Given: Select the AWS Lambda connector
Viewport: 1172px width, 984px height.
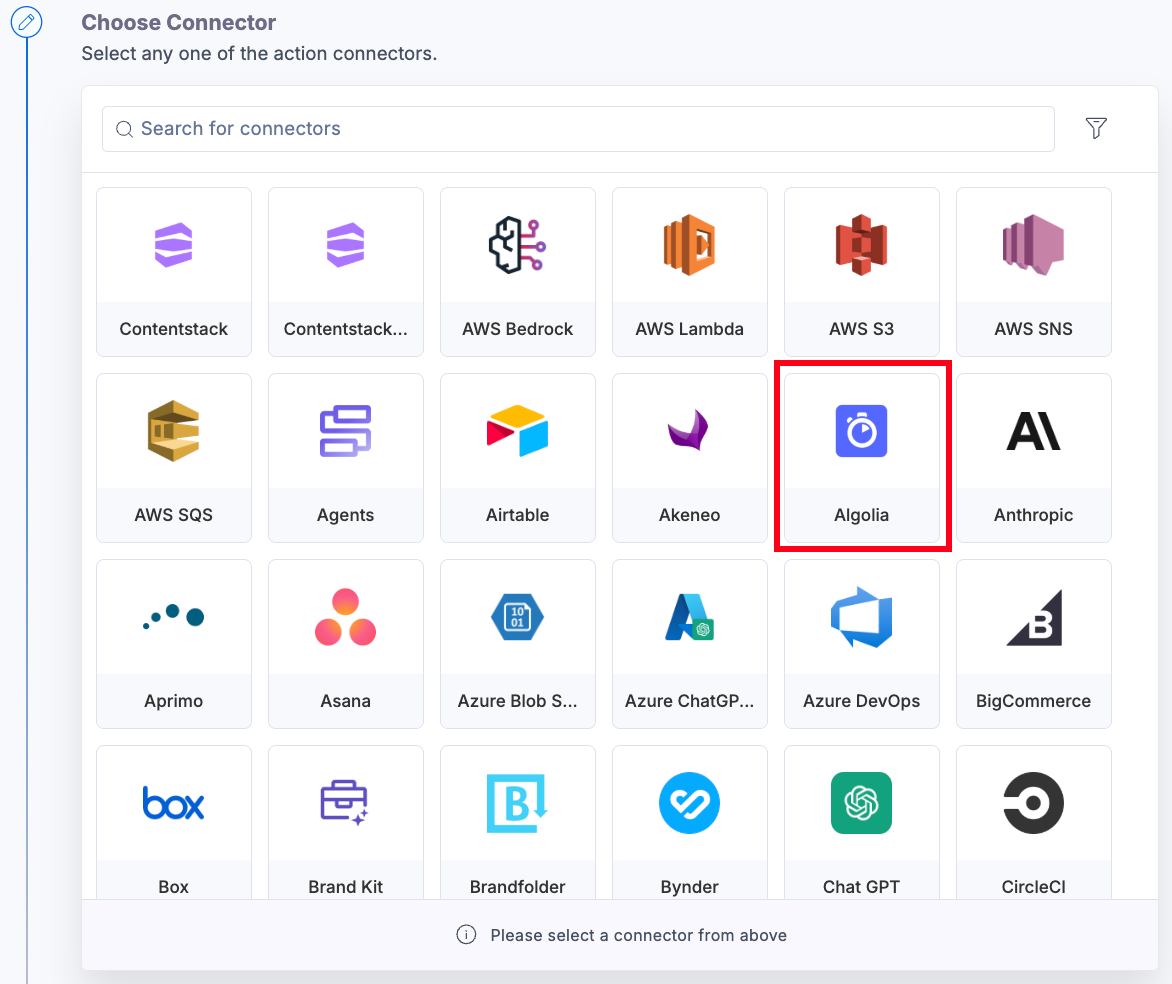Looking at the screenshot, I should tap(689, 271).
